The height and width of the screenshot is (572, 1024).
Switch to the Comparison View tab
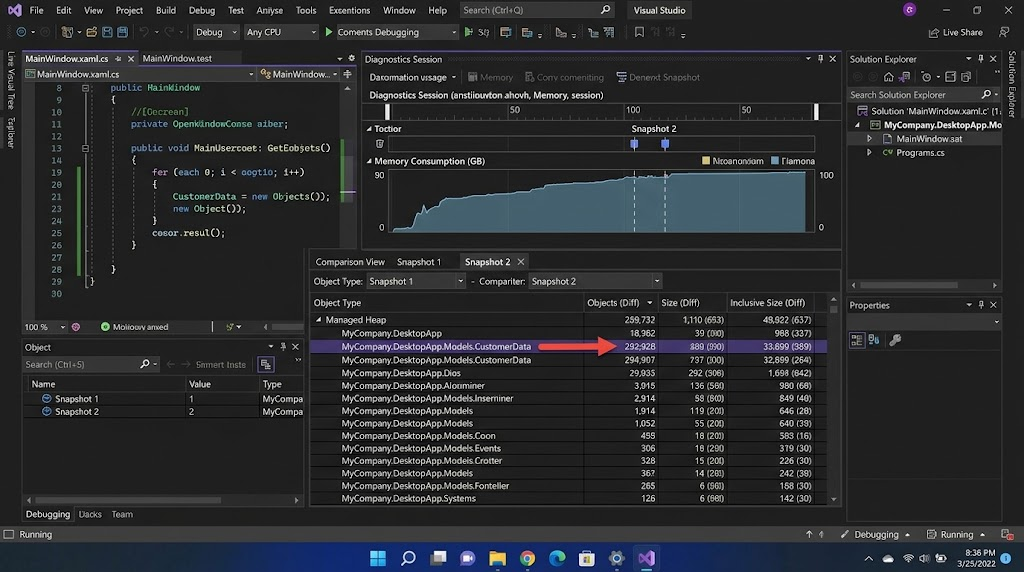(350, 262)
